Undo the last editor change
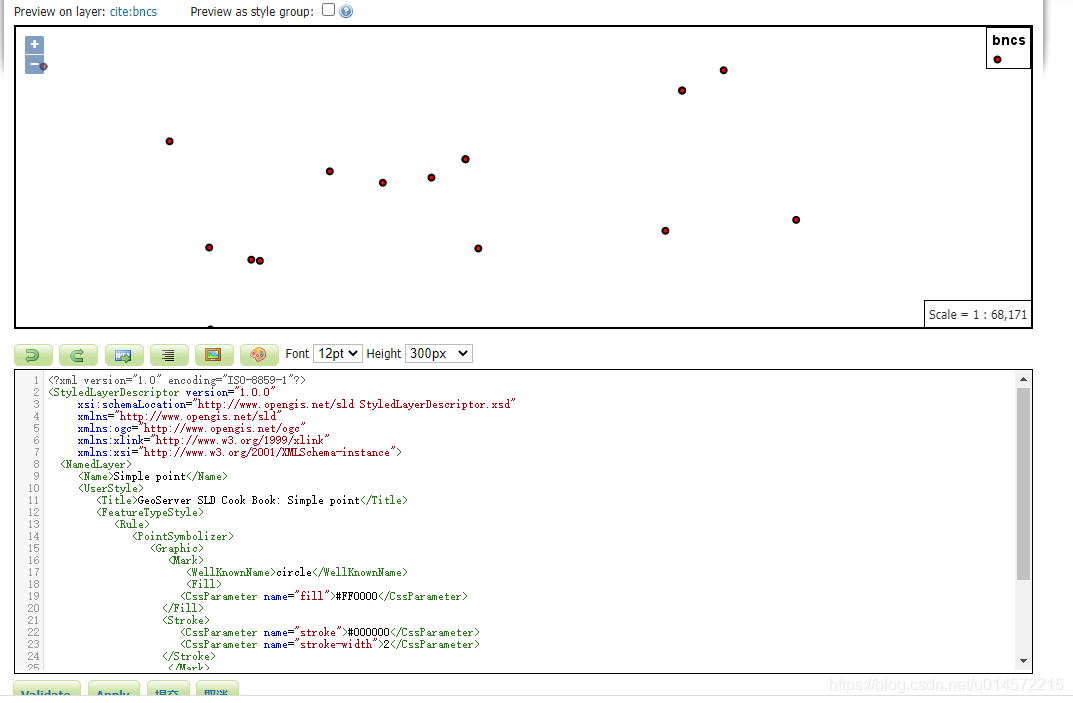Image resolution: width=1073 pixels, height=703 pixels. [32, 355]
